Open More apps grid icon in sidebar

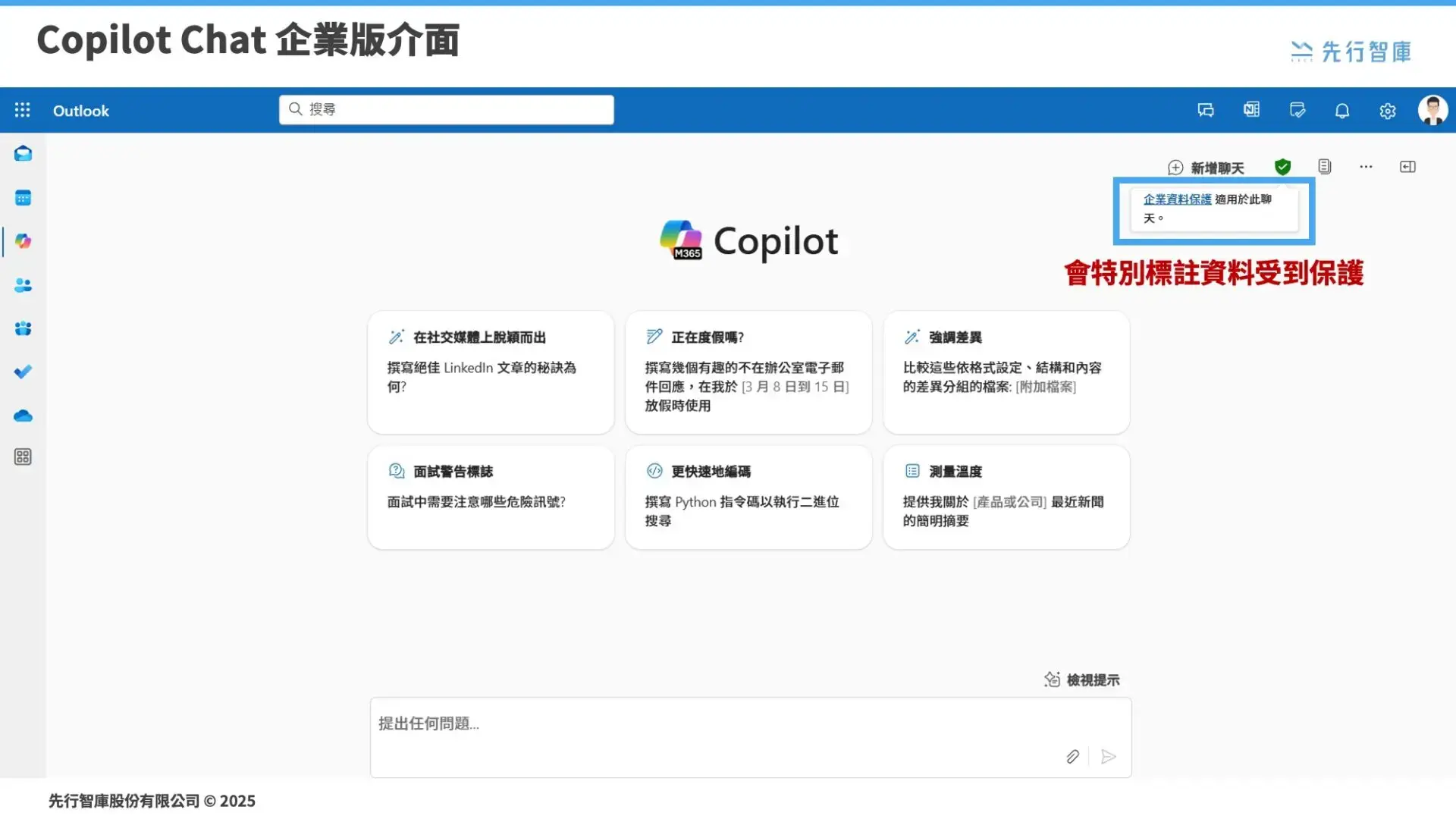(x=23, y=457)
